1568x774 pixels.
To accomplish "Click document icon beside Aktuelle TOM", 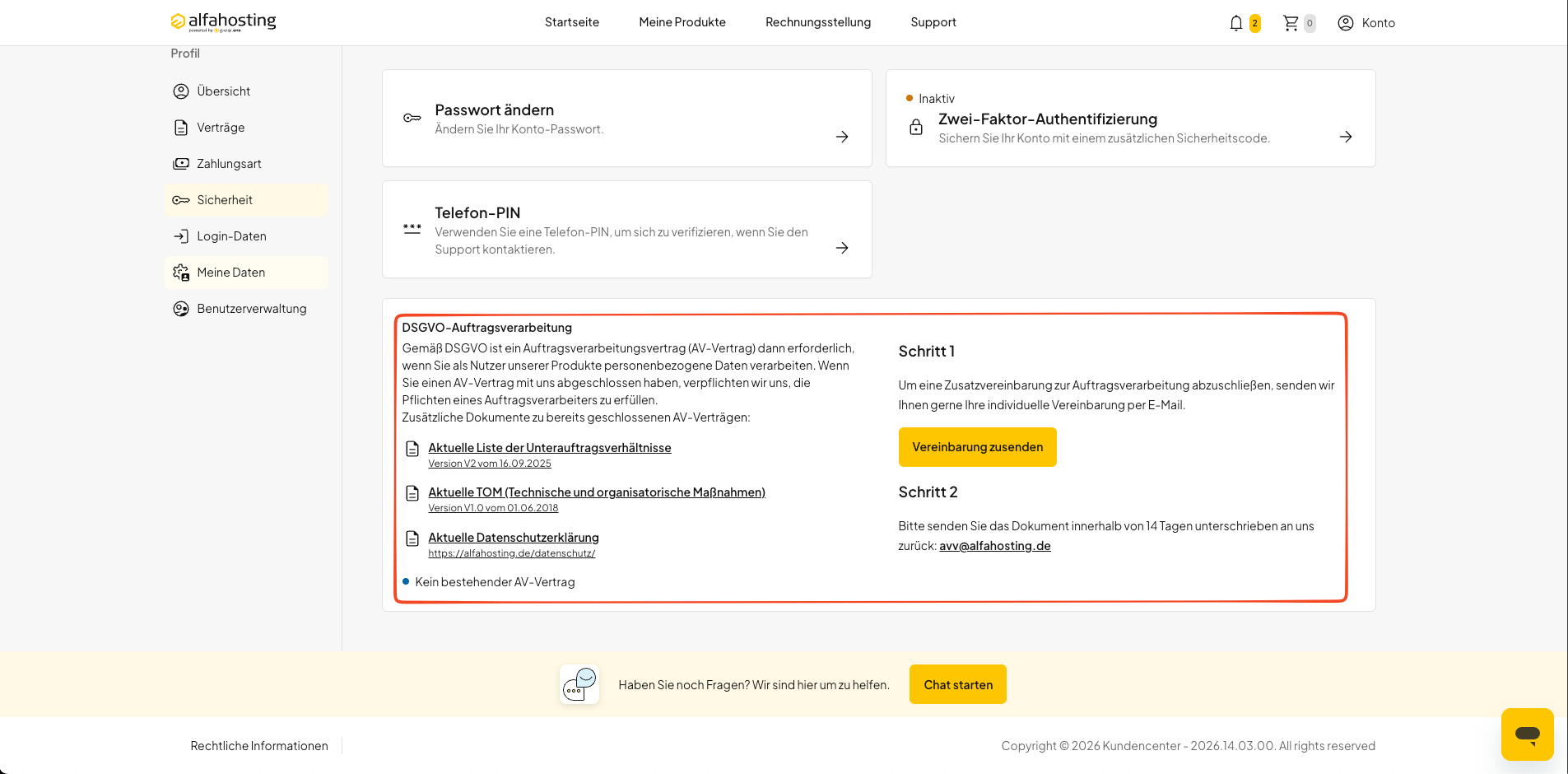I will (413, 493).
